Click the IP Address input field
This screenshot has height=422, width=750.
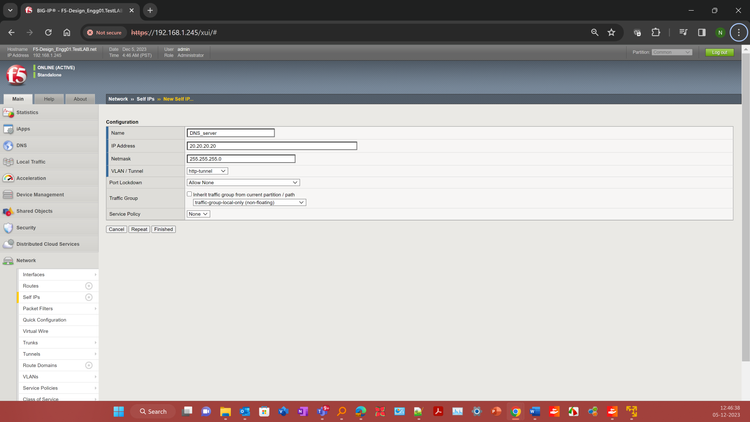point(272,146)
